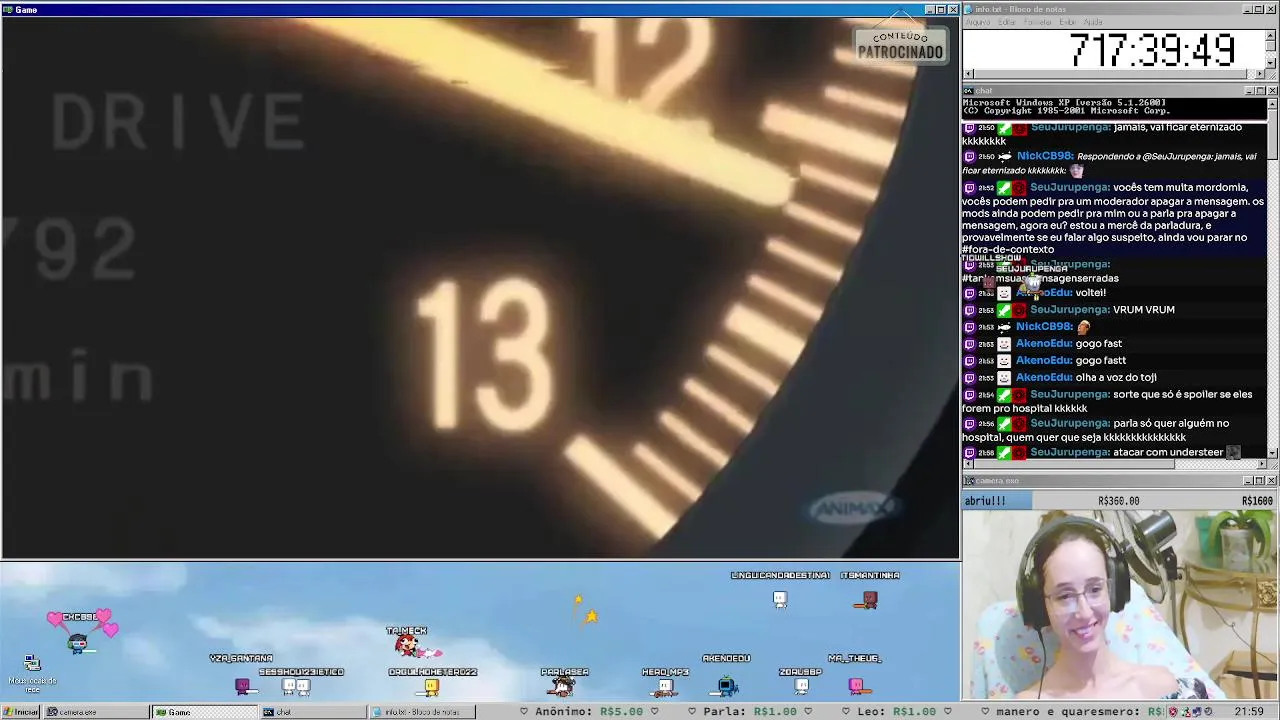Open the Ajuda menu in Bloco de notas

pos(1093,22)
